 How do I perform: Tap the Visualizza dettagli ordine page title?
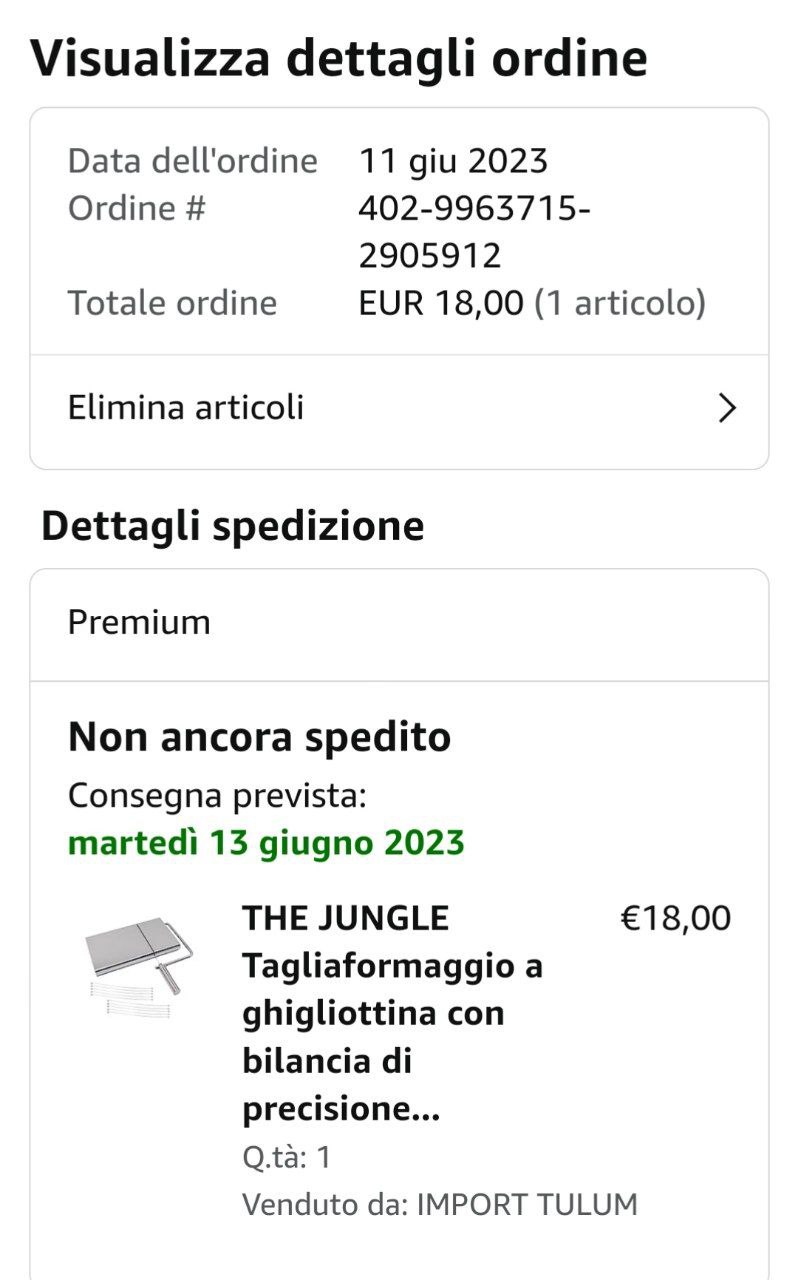(x=339, y=58)
